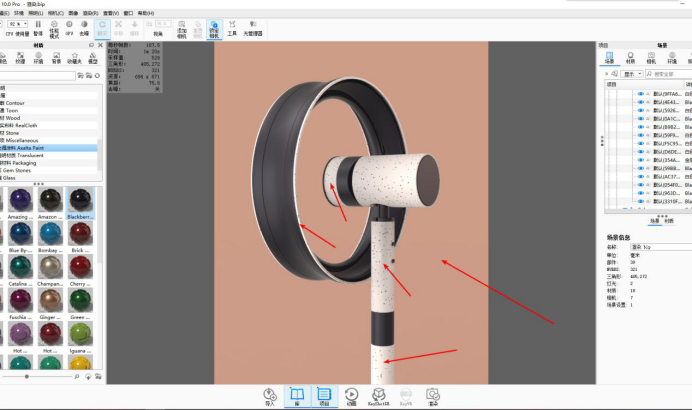Screen dimensions: 692x410
Task: Click the thumbnail size slider handle
Action: pos(27,376)
